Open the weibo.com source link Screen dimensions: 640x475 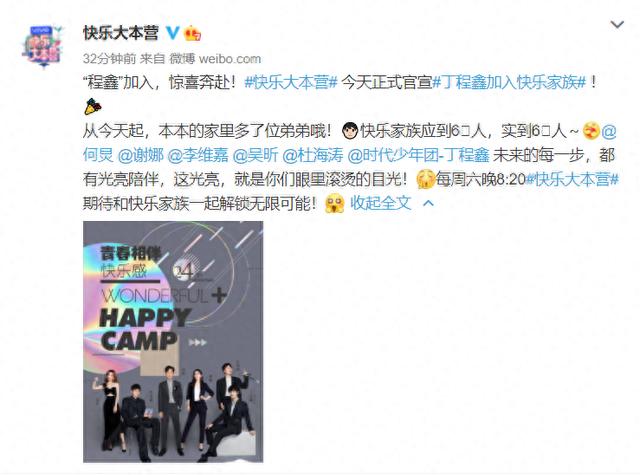230,59
